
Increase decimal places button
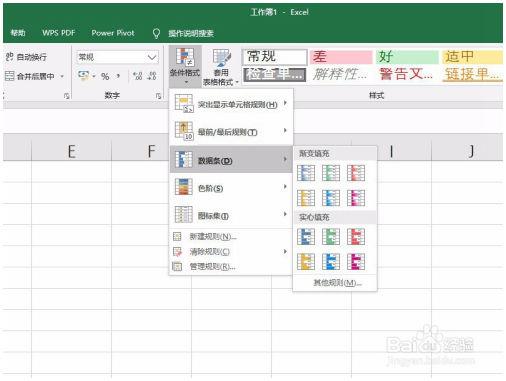(138, 76)
